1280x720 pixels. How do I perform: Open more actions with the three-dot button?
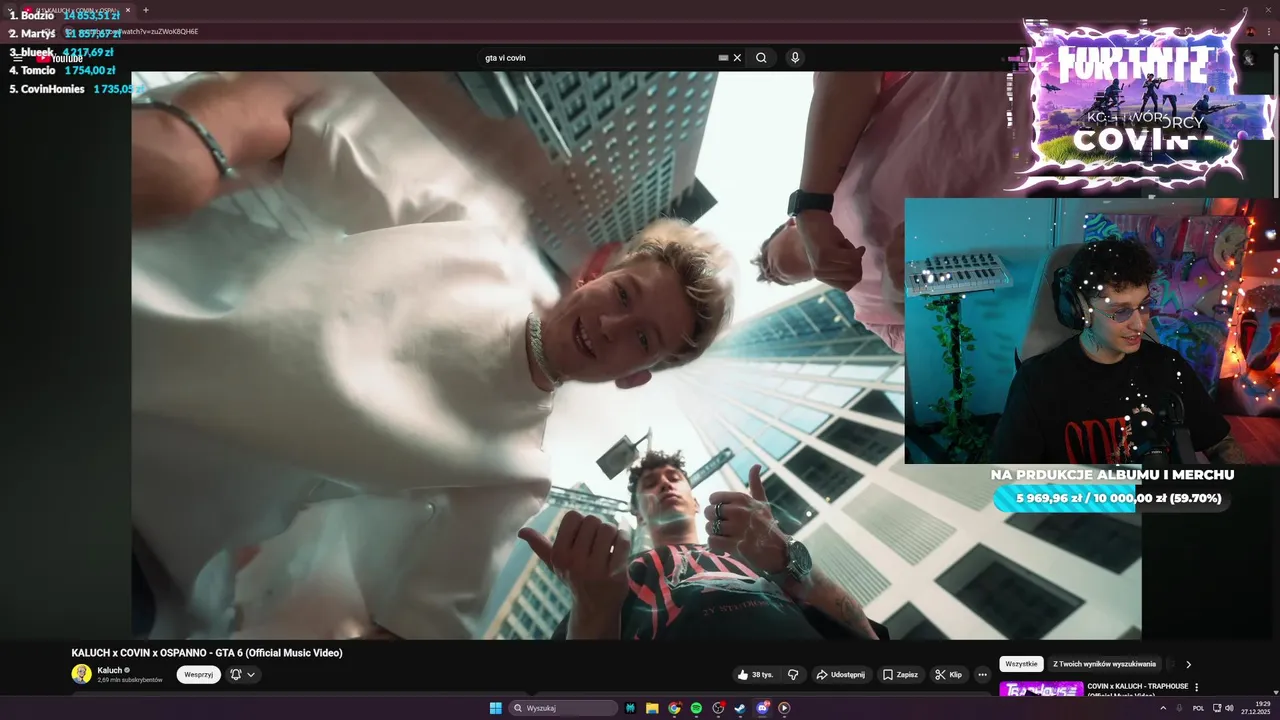982,675
